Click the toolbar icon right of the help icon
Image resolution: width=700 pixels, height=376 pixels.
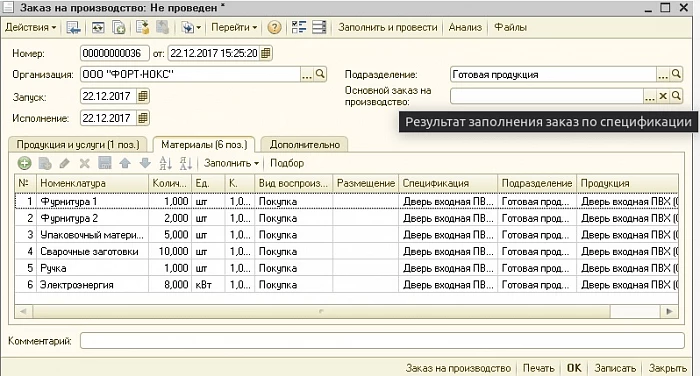pos(299,28)
